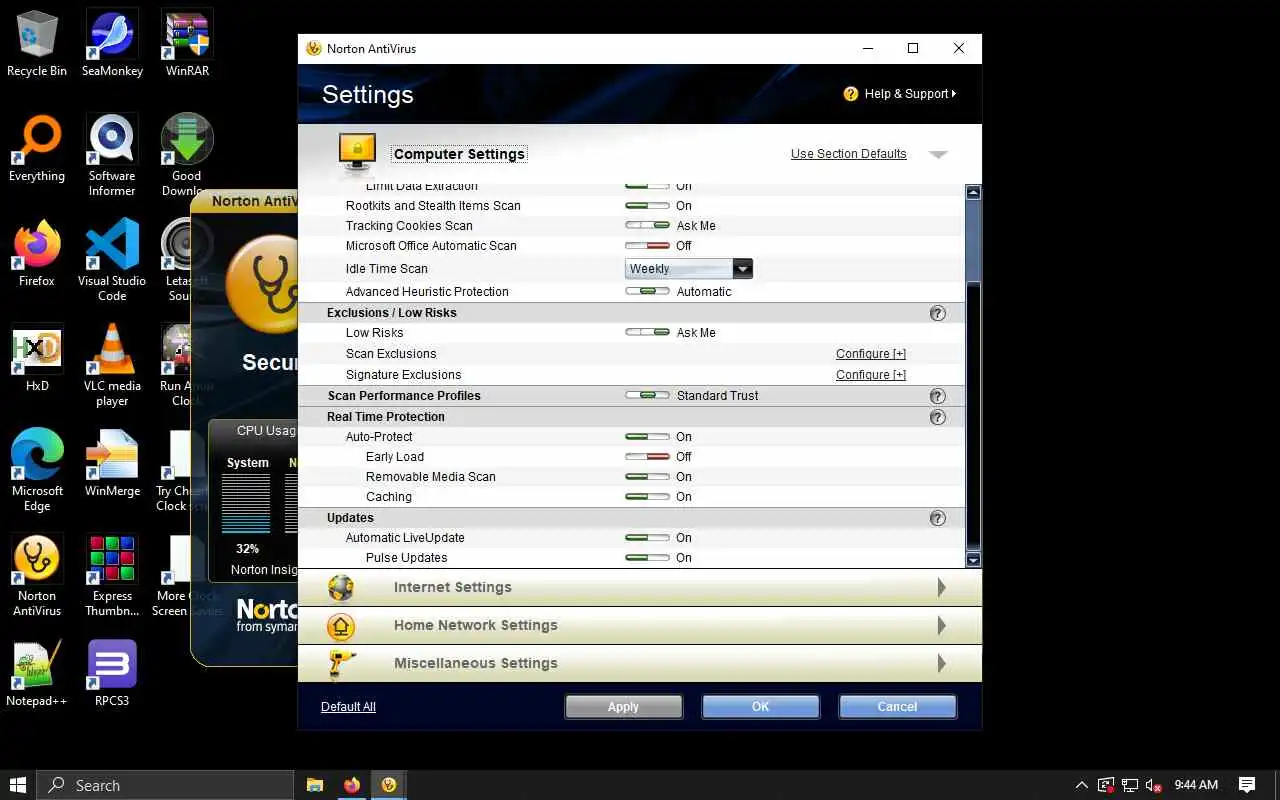Toggle Removable Media Scan switch
This screenshot has height=800, width=1280.
[x=647, y=477]
